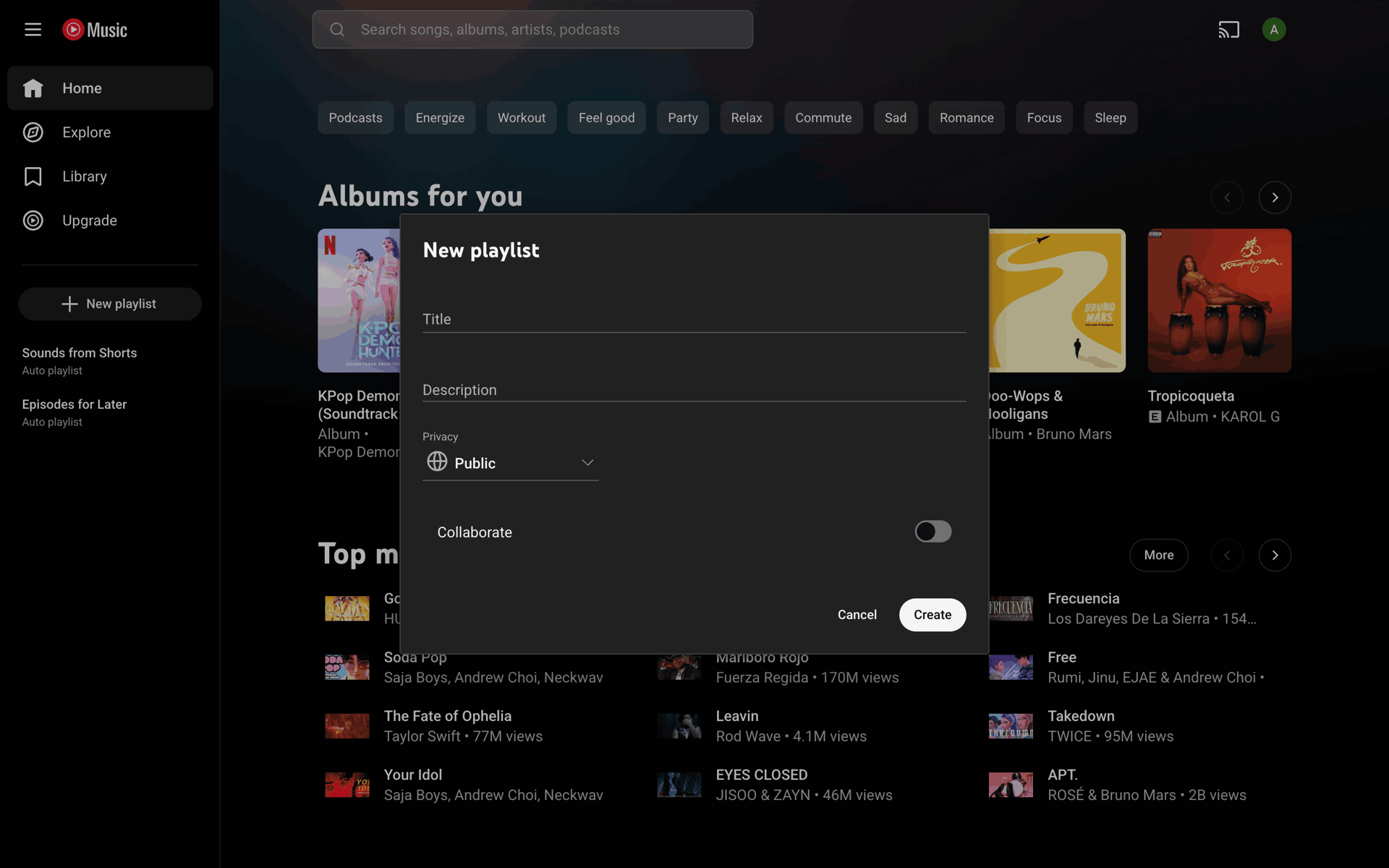This screenshot has width=1389, height=868.
Task: Play the Takedown thumbnail
Action: pos(1011,726)
